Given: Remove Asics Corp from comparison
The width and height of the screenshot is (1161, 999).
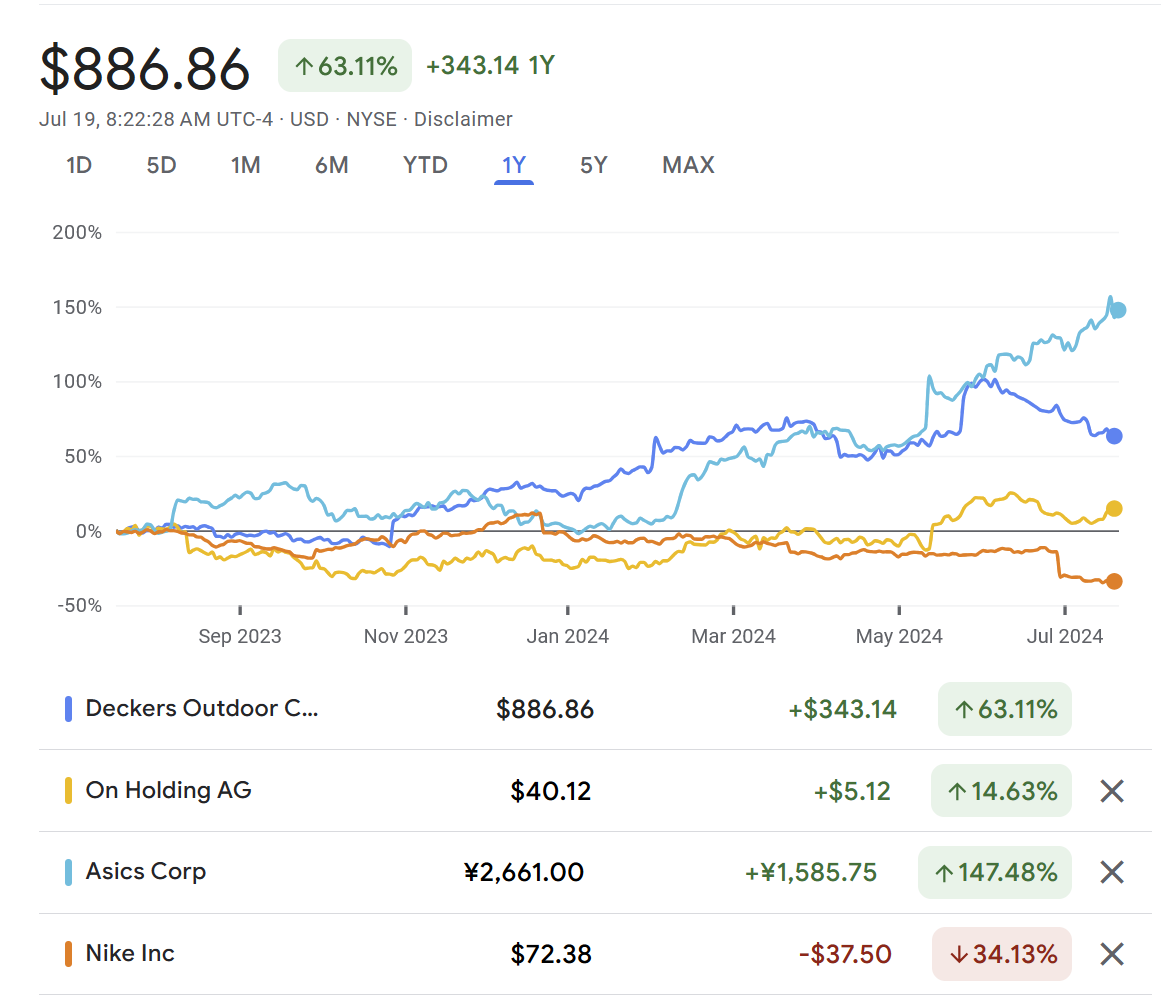Looking at the screenshot, I should point(1111,872).
